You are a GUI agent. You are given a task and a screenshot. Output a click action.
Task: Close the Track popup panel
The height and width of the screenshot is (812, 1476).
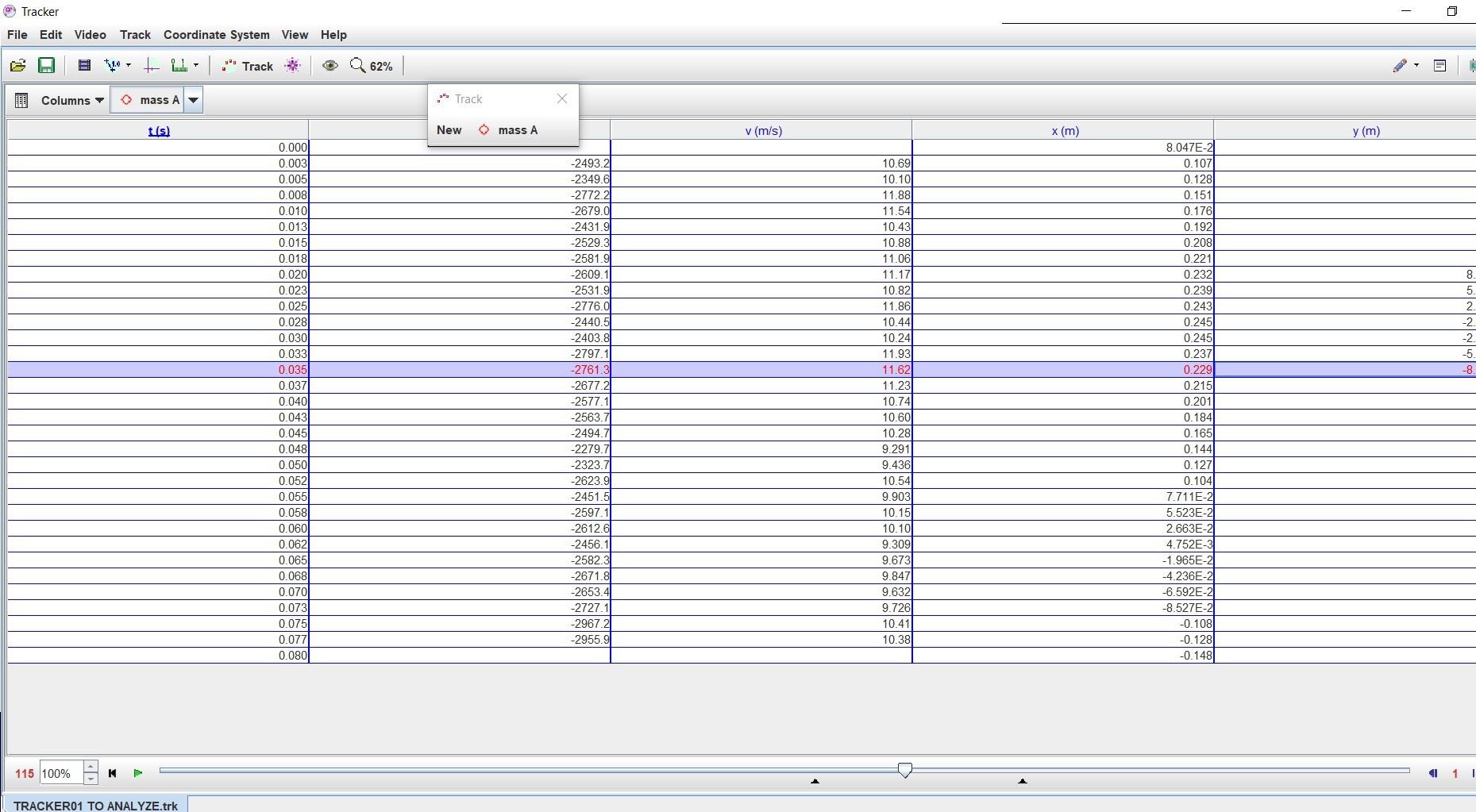562,98
